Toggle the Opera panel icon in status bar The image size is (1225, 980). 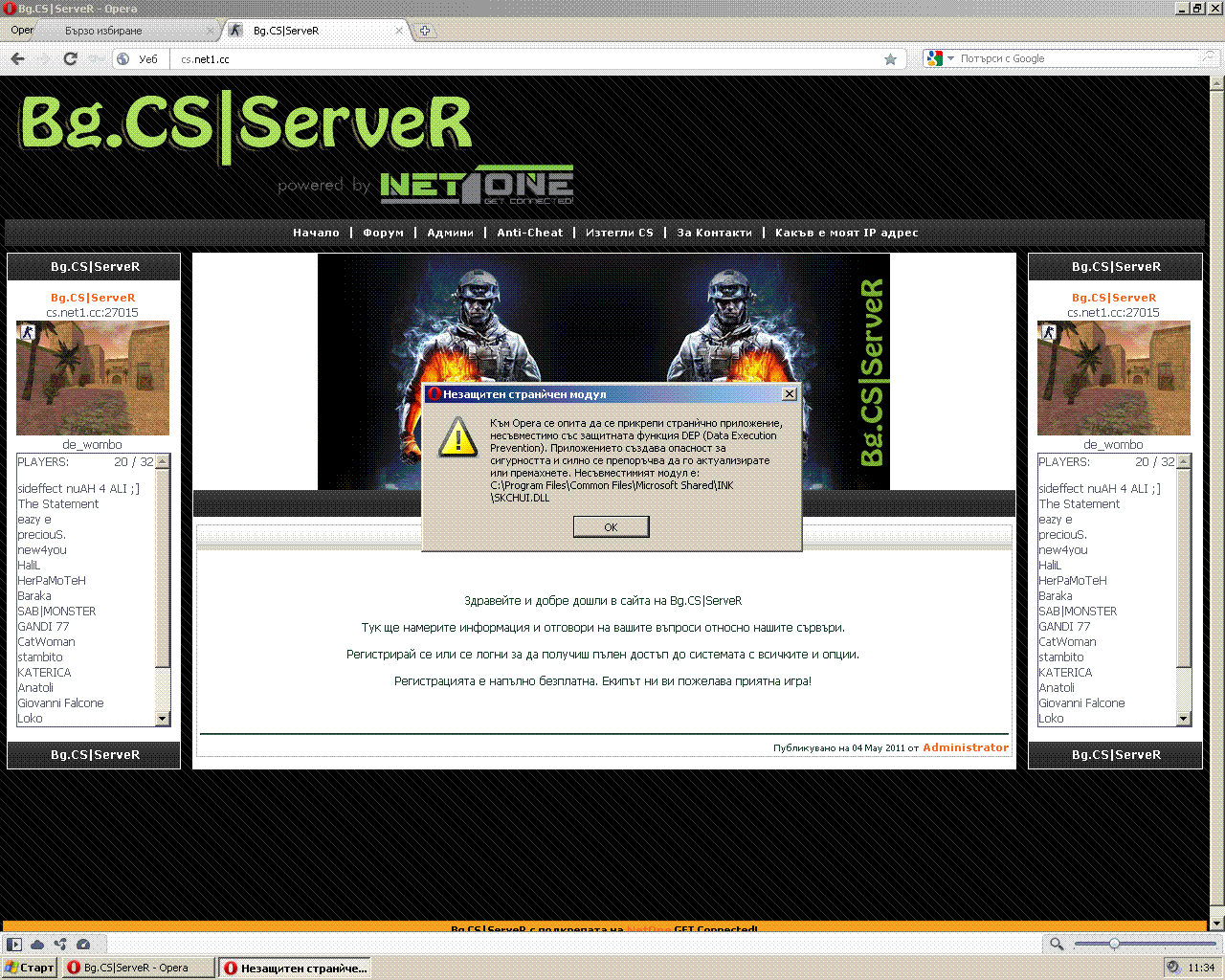click(x=14, y=944)
